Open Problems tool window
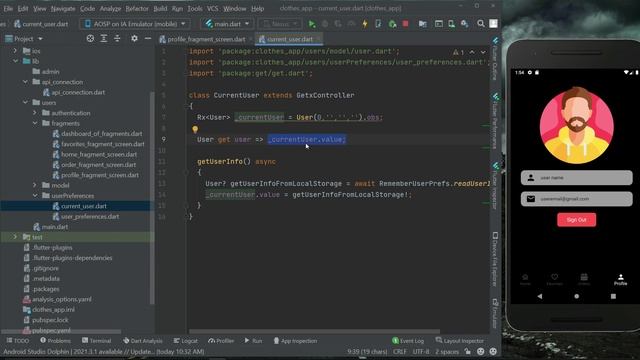Image resolution: width=640 pixels, height=360 pixels. click(x=55, y=341)
